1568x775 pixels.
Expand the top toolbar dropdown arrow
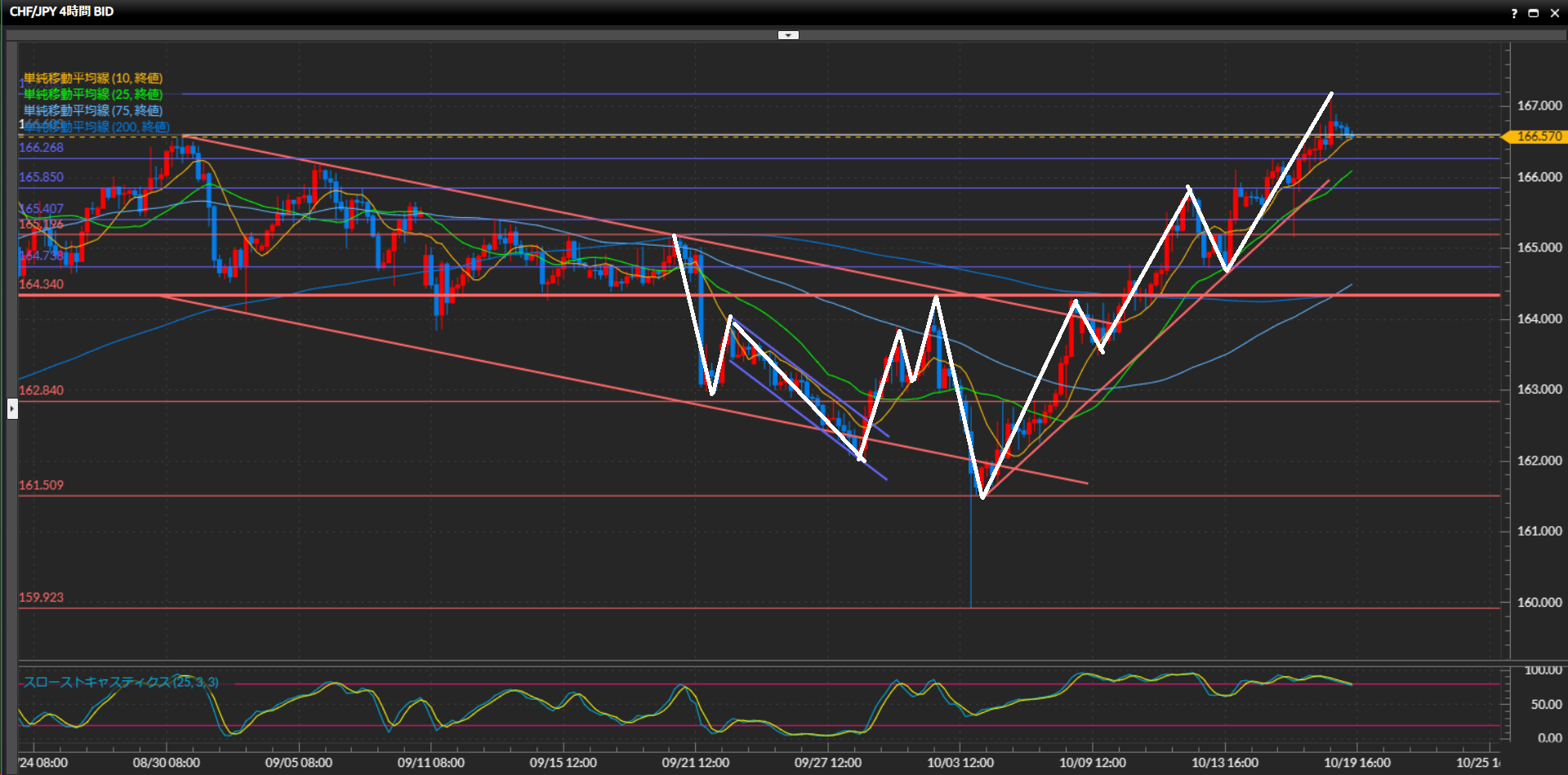click(x=788, y=35)
